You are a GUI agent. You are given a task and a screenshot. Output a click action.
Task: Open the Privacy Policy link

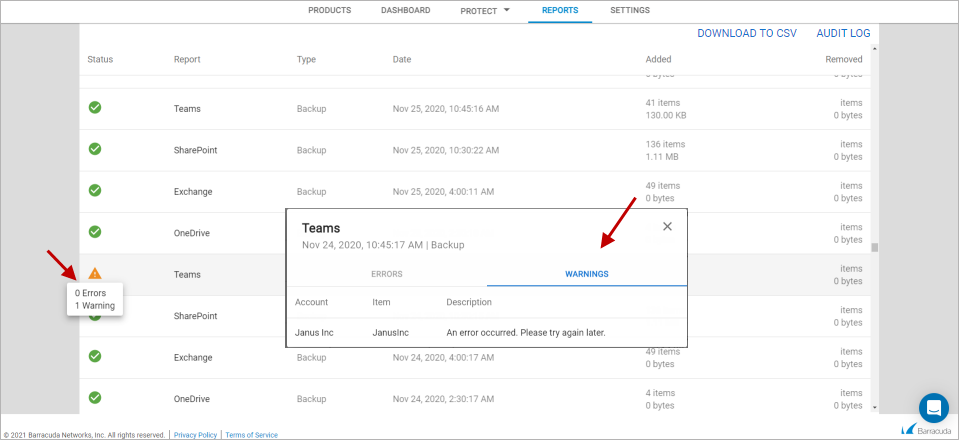click(x=195, y=434)
